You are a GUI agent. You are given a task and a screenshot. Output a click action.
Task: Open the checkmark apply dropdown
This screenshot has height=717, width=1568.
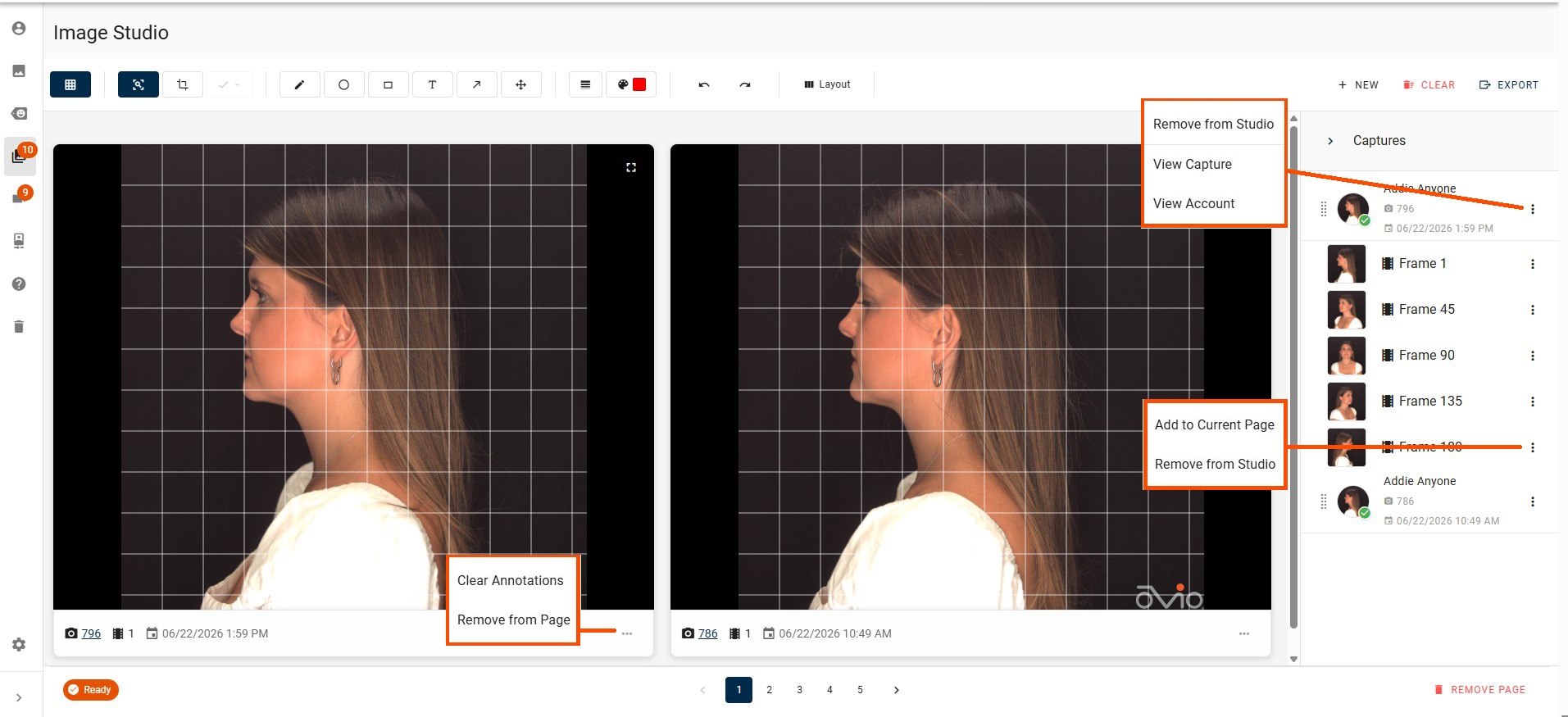pos(230,84)
